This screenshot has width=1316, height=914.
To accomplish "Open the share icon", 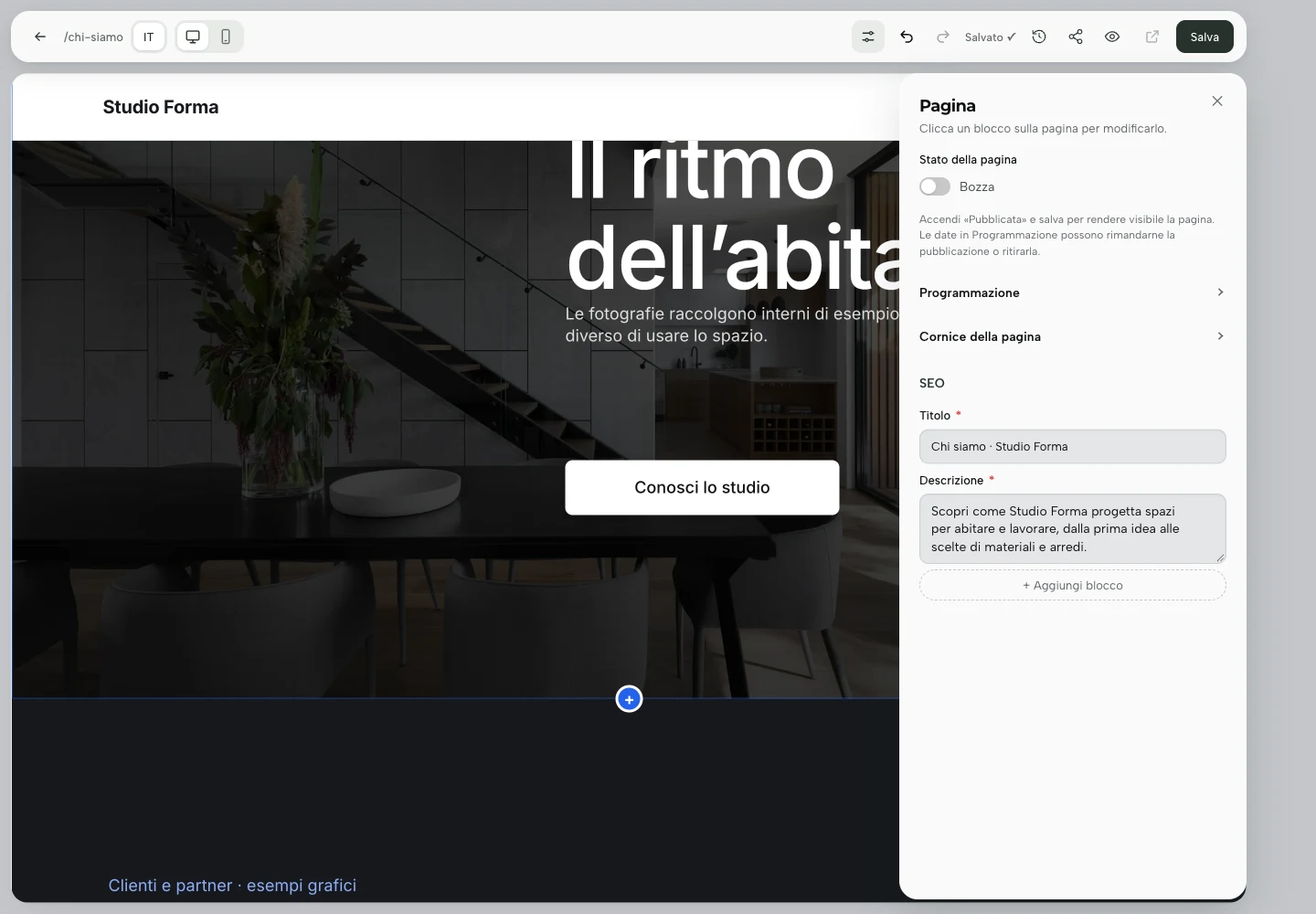I will coord(1076,37).
